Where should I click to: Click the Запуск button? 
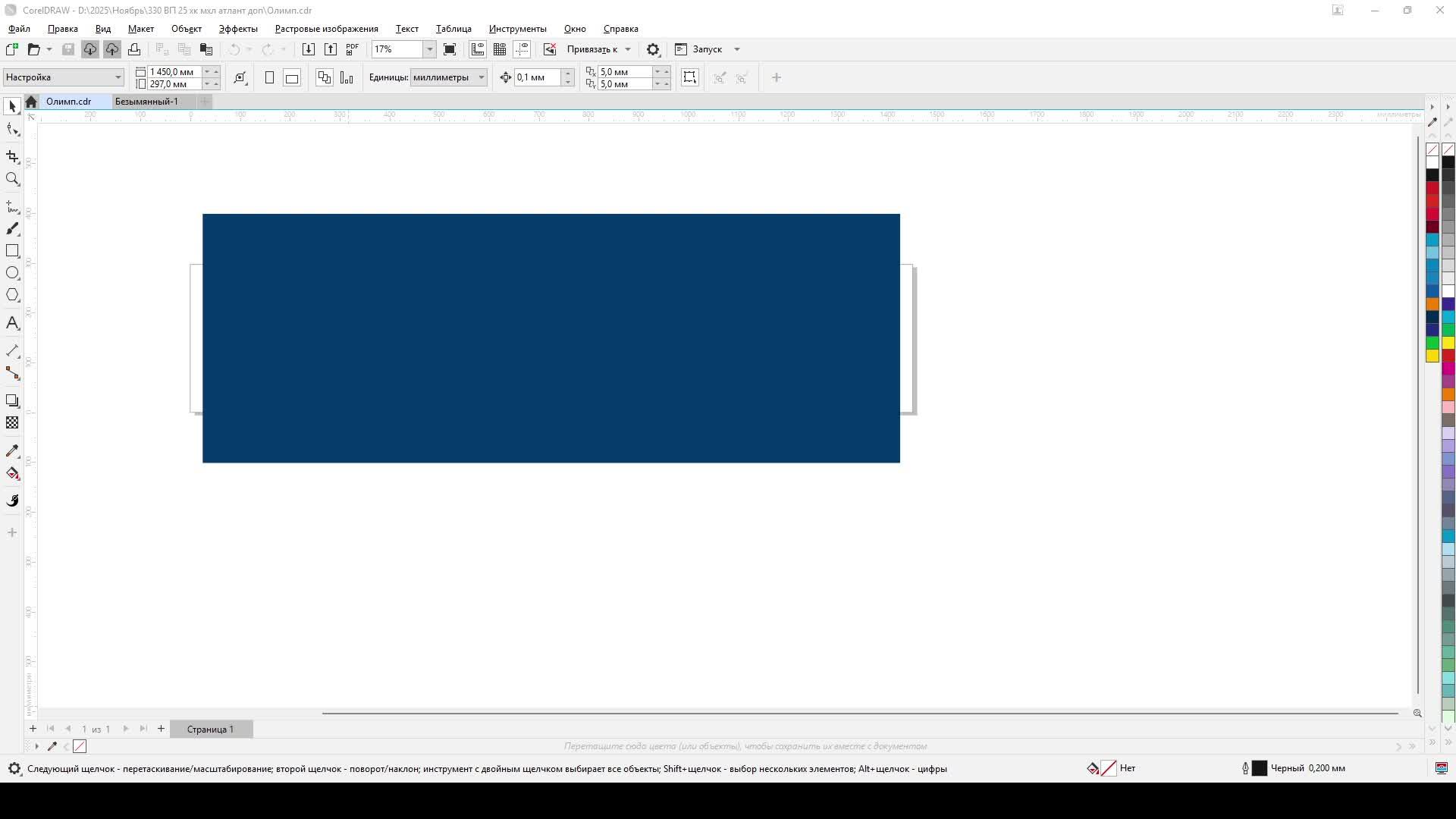(x=707, y=49)
